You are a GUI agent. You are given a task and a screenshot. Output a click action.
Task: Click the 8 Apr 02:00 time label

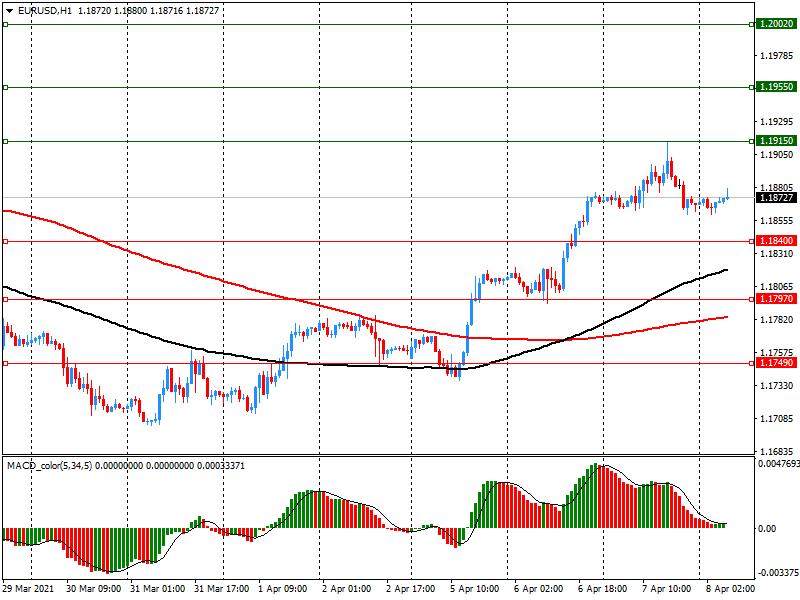[x=730, y=589]
